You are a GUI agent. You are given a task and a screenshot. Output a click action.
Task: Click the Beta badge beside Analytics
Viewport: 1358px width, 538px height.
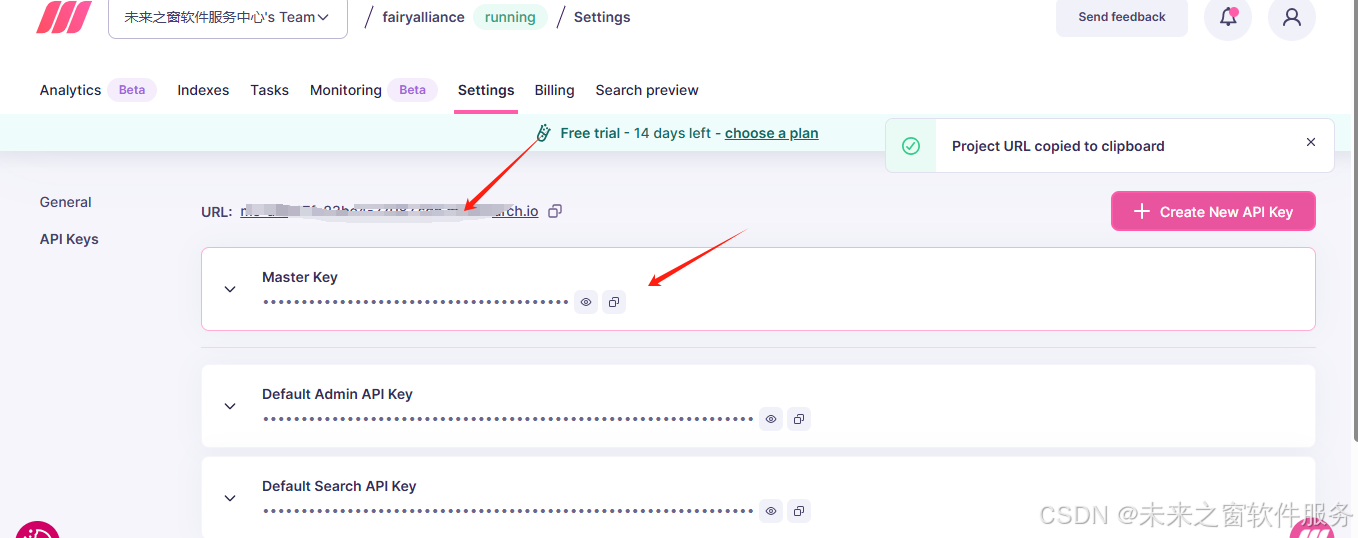(x=132, y=90)
